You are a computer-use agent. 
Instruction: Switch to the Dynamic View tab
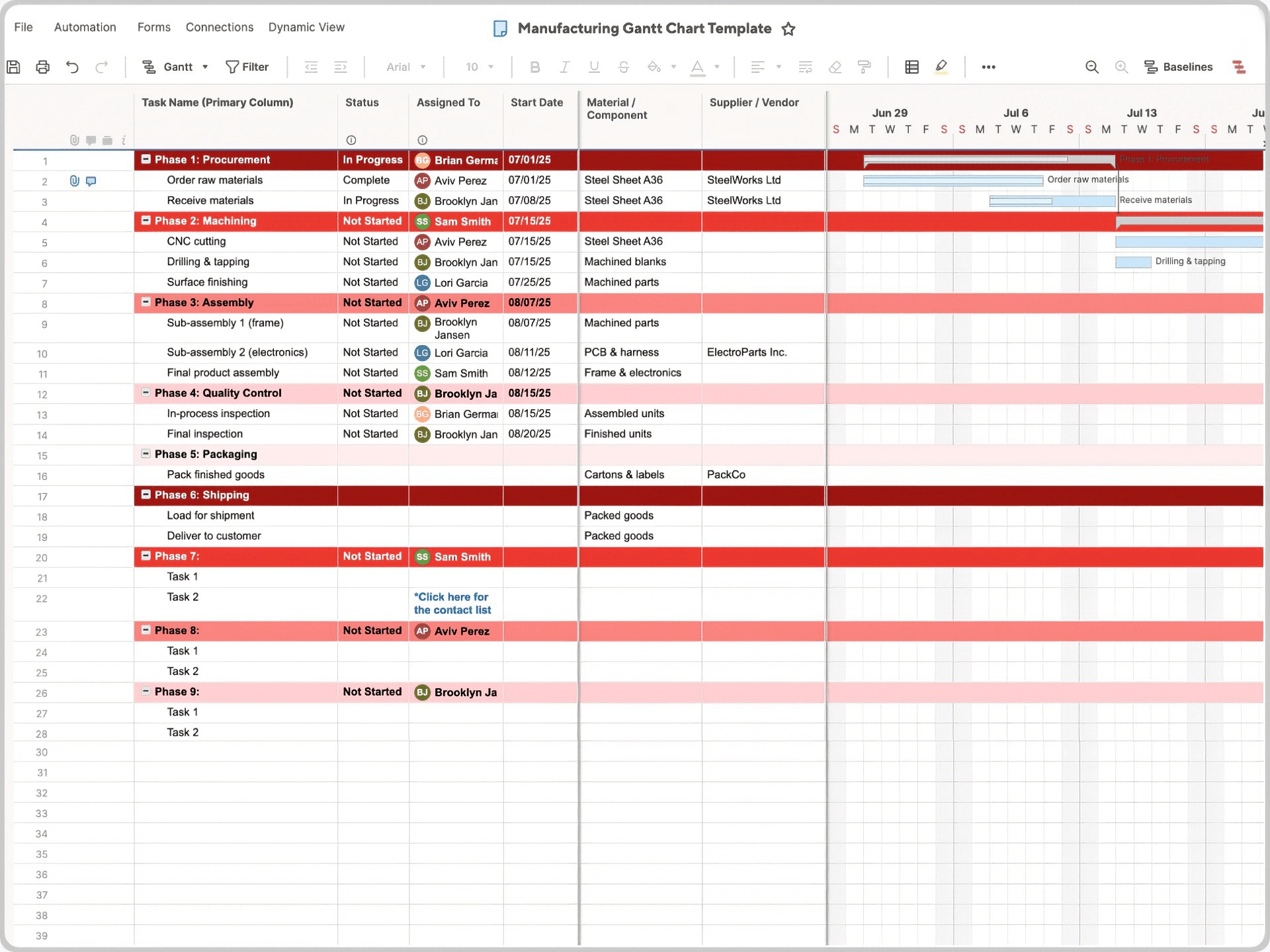[306, 27]
